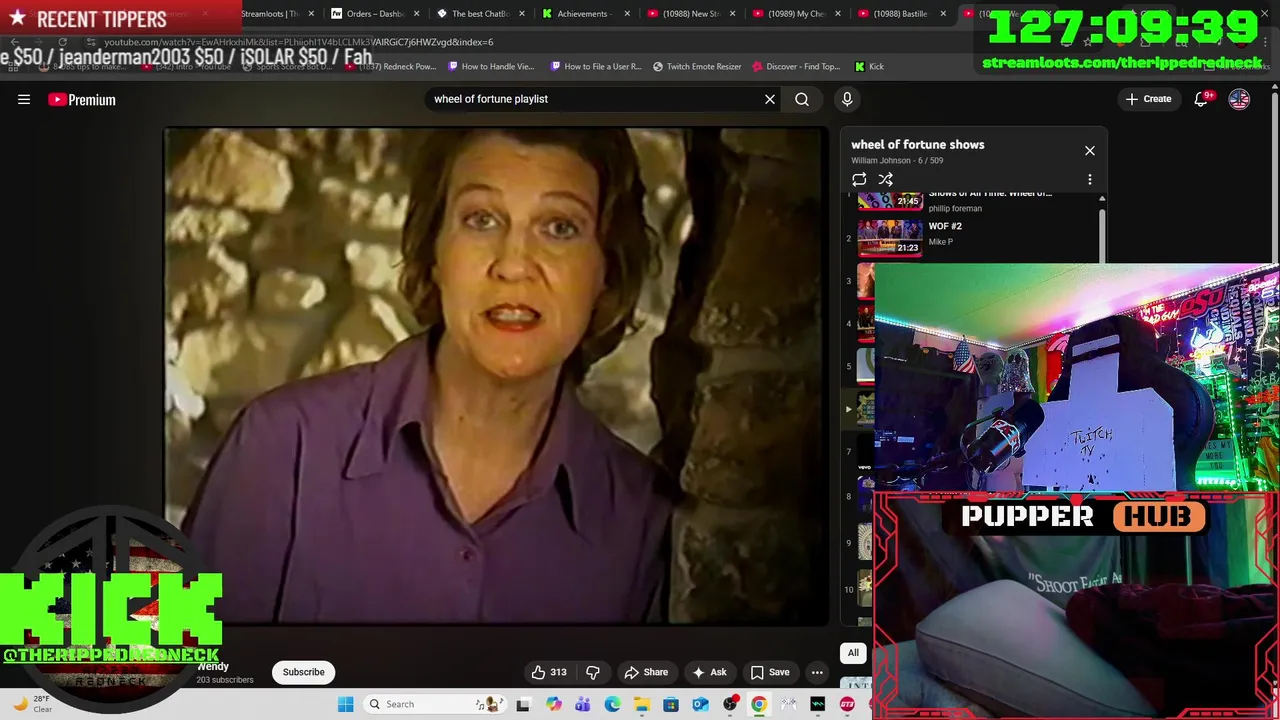Launch Copilot from the taskbar
The height and width of the screenshot is (720, 1280).
553,704
